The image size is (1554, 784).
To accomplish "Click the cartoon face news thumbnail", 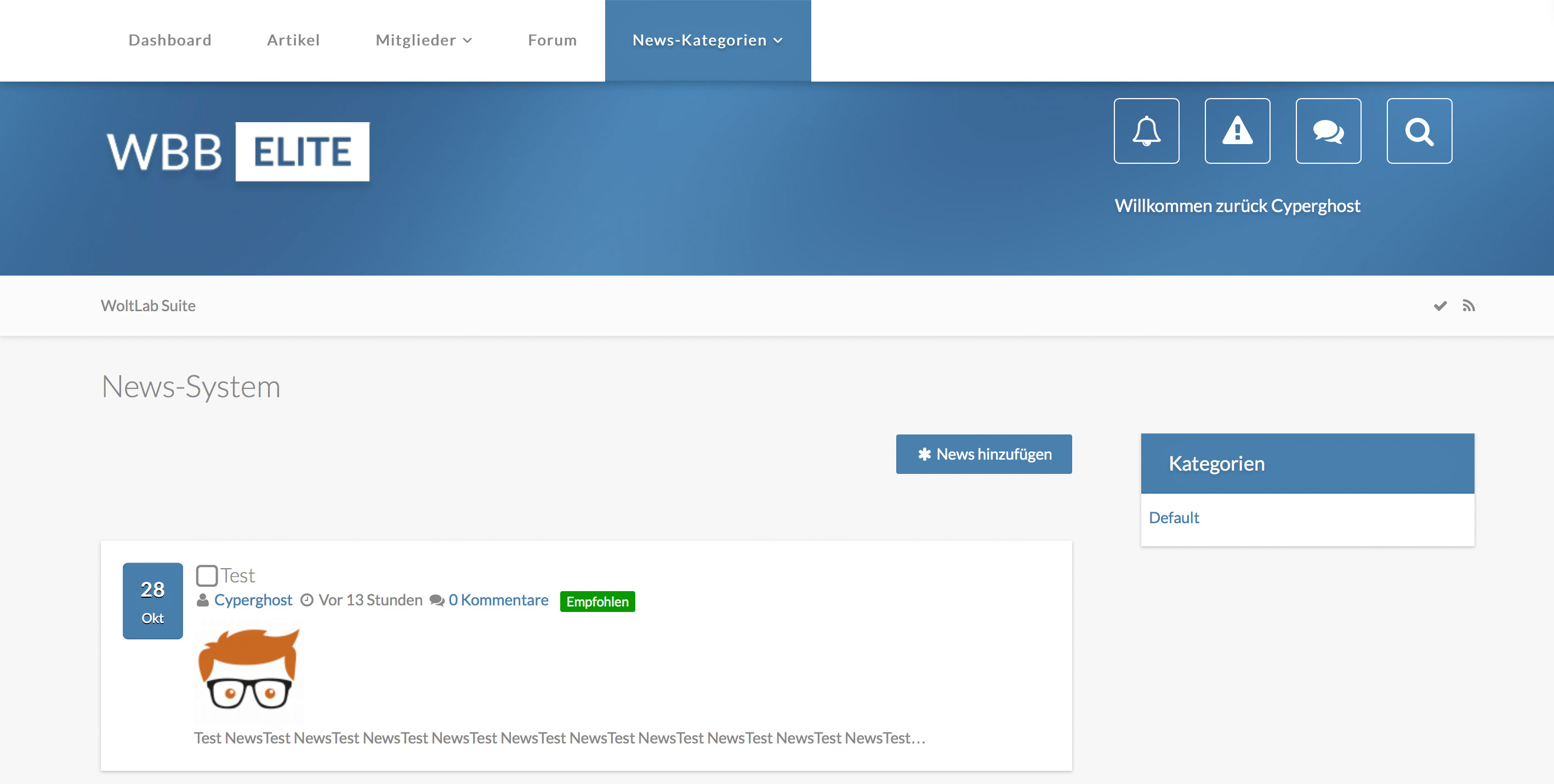I will [x=248, y=671].
